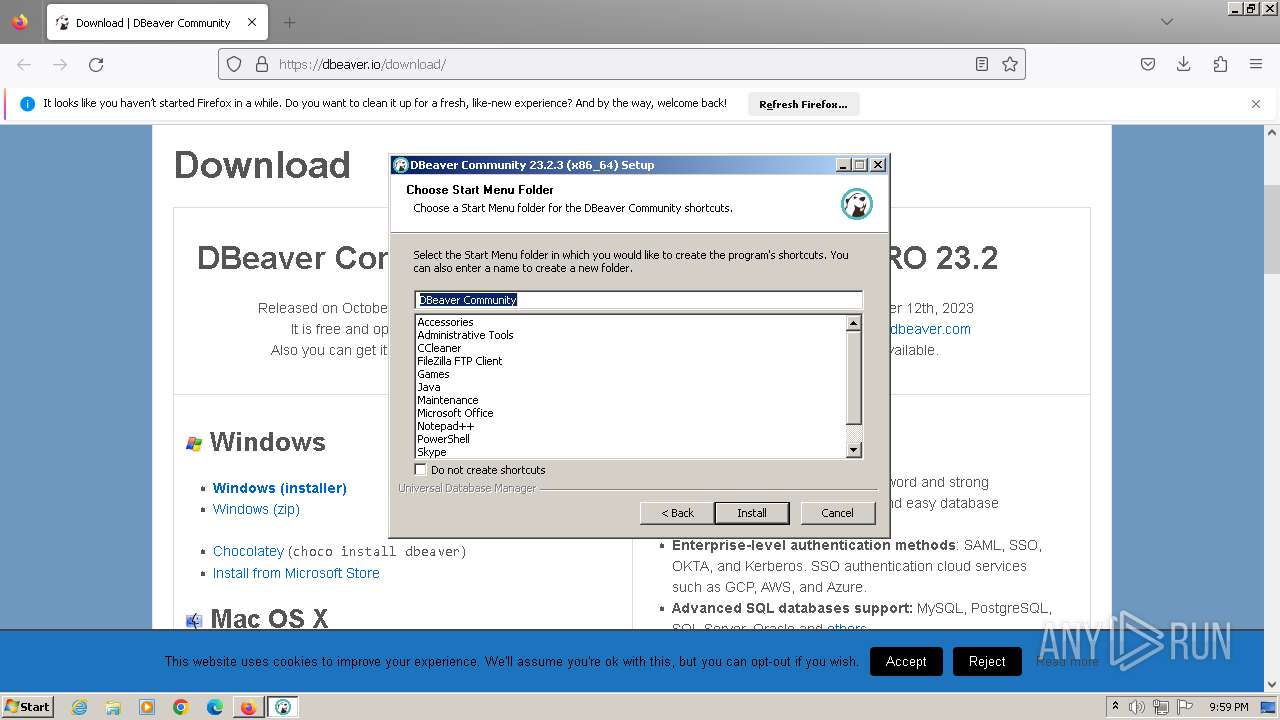Click the Start Menu folder name field

point(638,300)
